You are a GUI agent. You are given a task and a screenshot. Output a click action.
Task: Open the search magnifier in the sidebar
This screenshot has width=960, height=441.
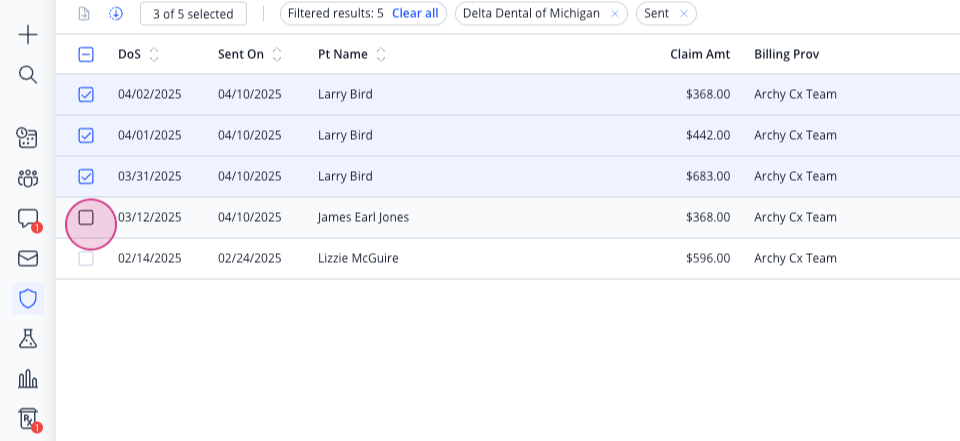(28, 75)
